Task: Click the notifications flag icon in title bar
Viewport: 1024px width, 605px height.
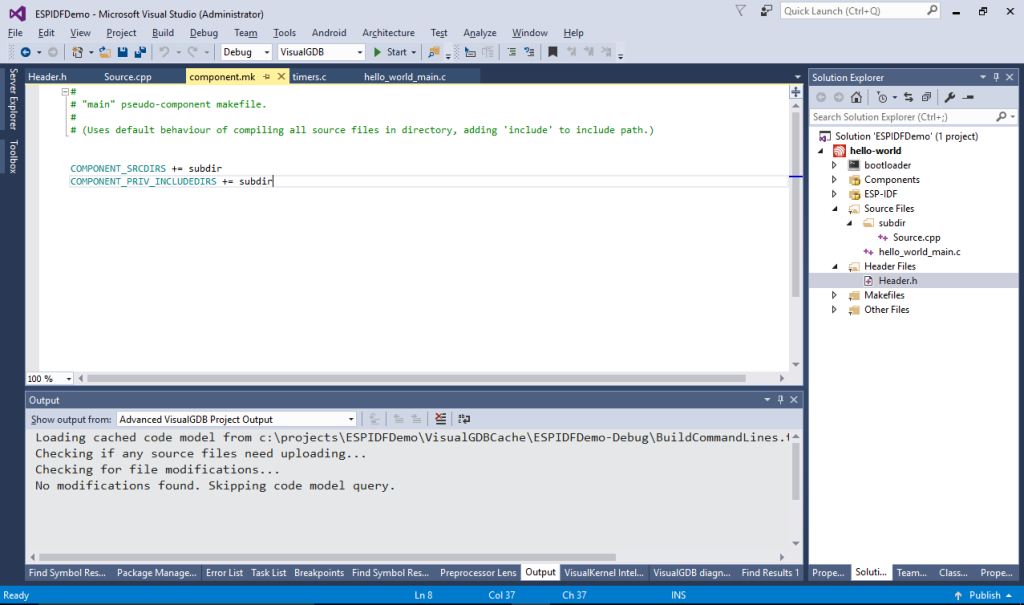Action: click(x=741, y=11)
